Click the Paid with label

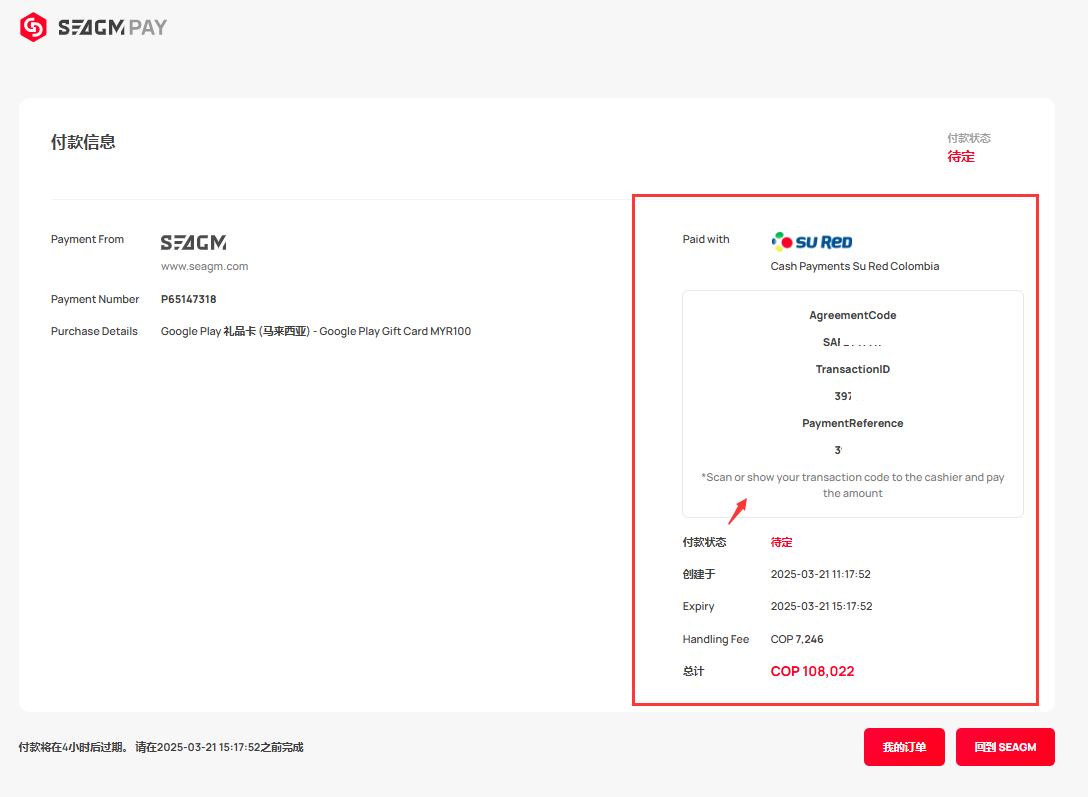706,239
